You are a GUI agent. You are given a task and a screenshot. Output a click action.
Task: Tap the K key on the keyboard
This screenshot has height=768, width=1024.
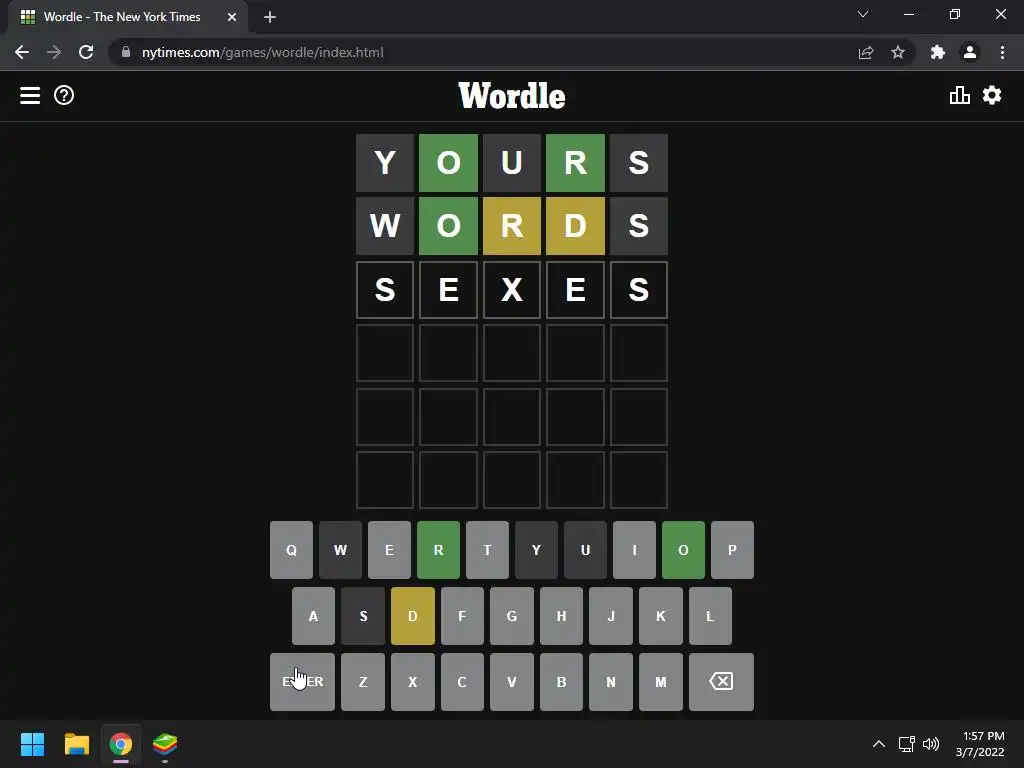click(x=661, y=616)
